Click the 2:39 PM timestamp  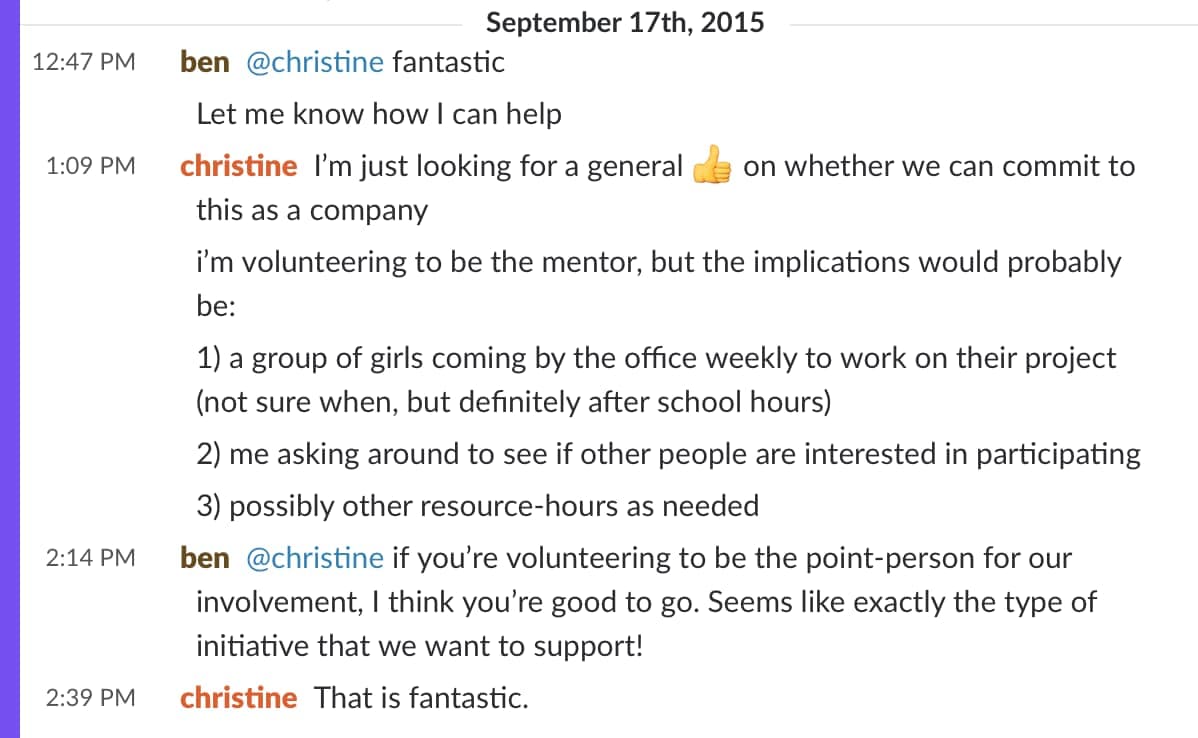coord(90,698)
